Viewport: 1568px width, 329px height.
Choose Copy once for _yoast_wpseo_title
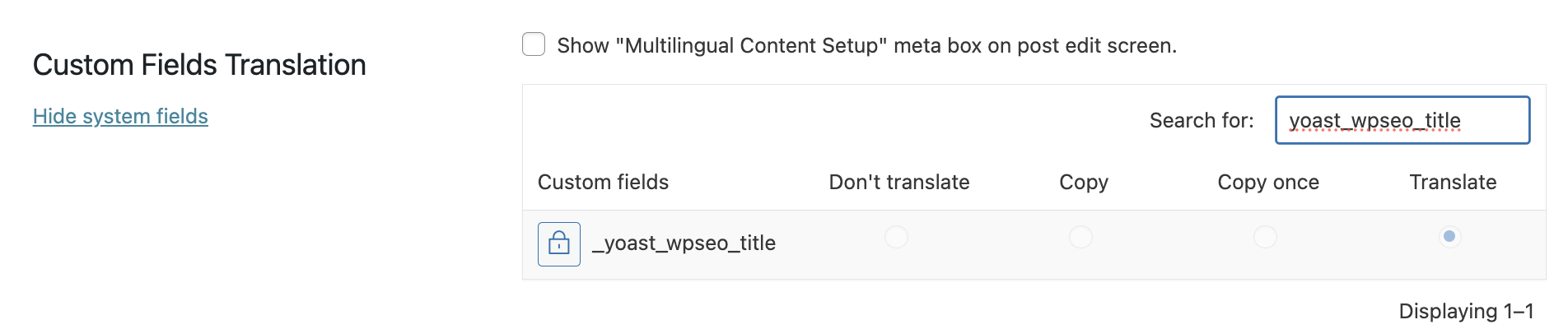[1265, 237]
